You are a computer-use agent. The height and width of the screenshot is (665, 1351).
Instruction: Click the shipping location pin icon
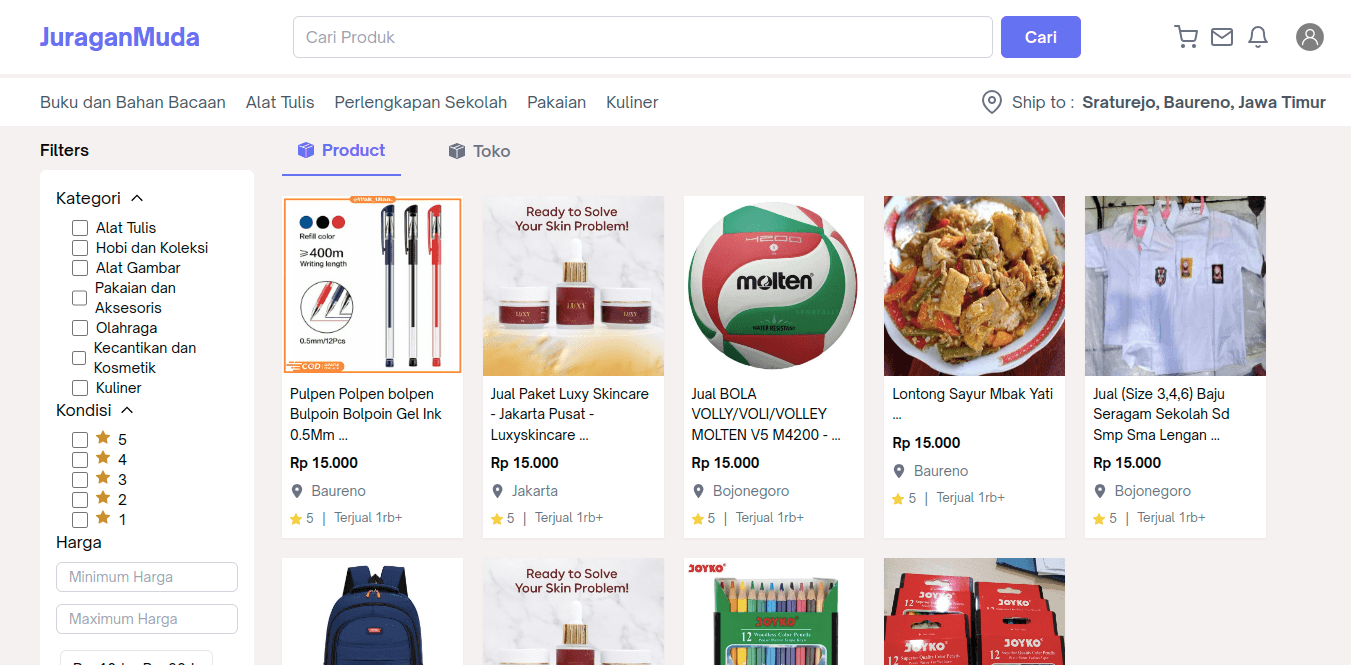click(991, 102)
